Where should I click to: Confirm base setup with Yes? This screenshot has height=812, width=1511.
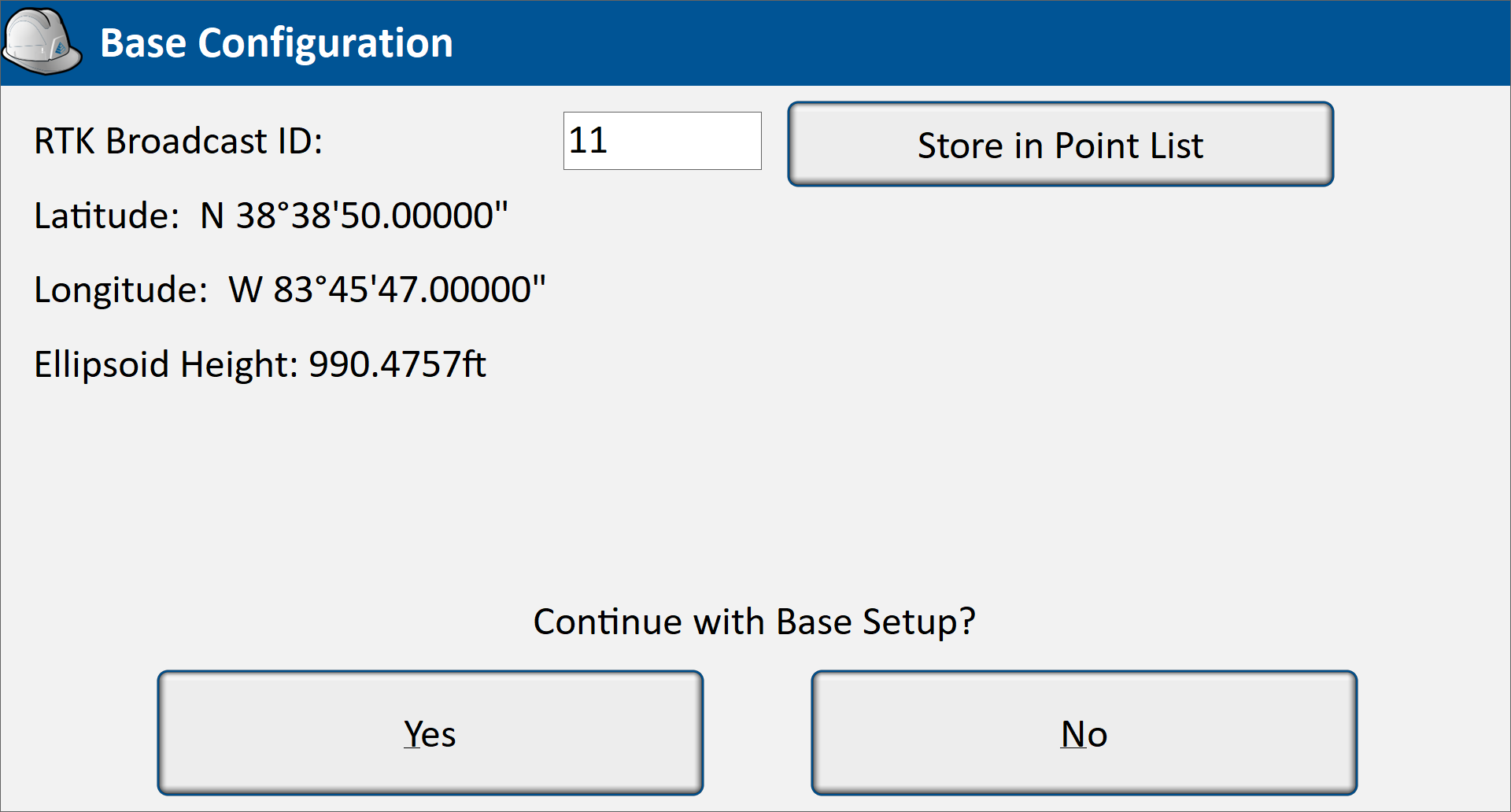[x=430, y=733]
